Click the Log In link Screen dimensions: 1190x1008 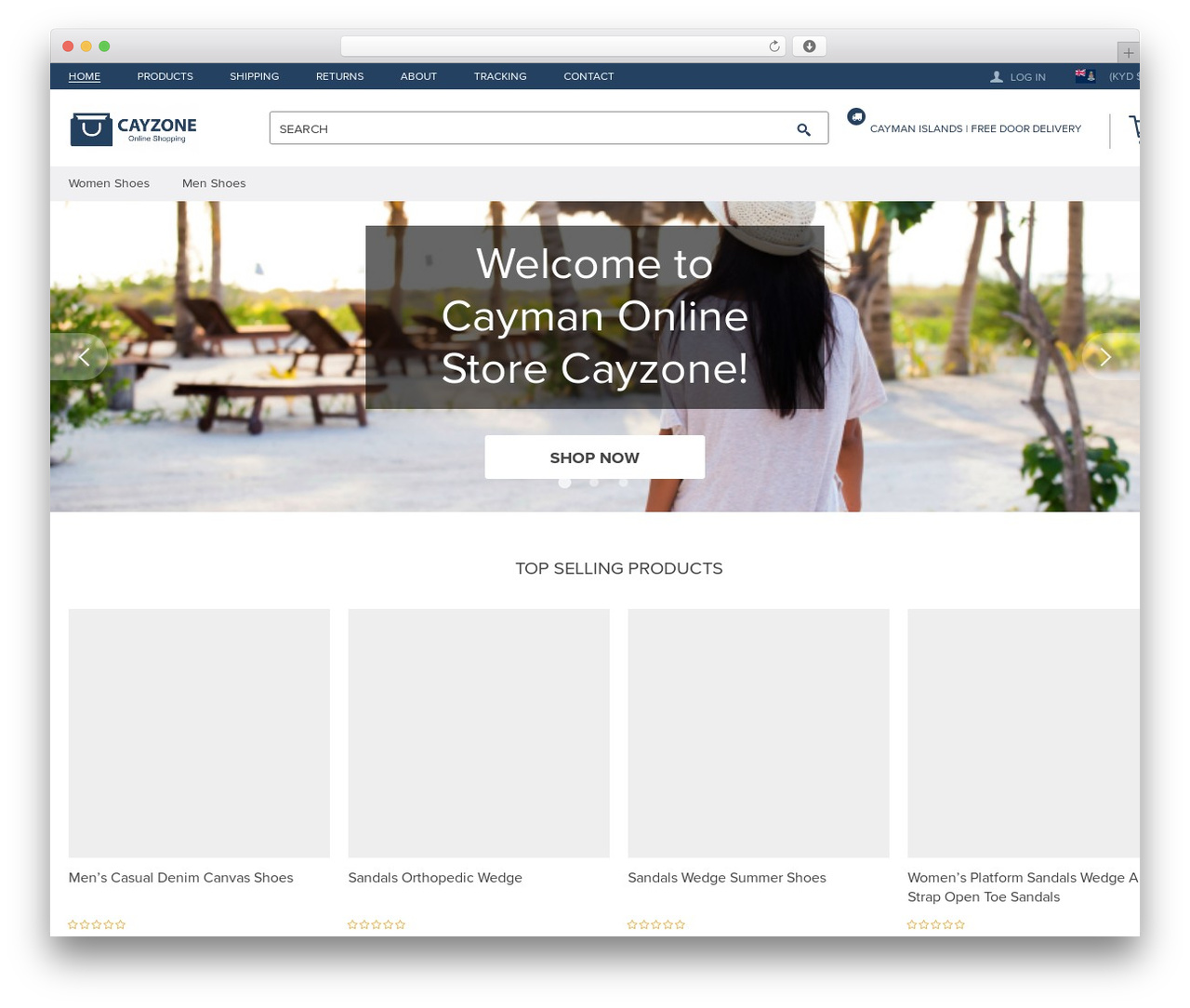[1027, 77]
